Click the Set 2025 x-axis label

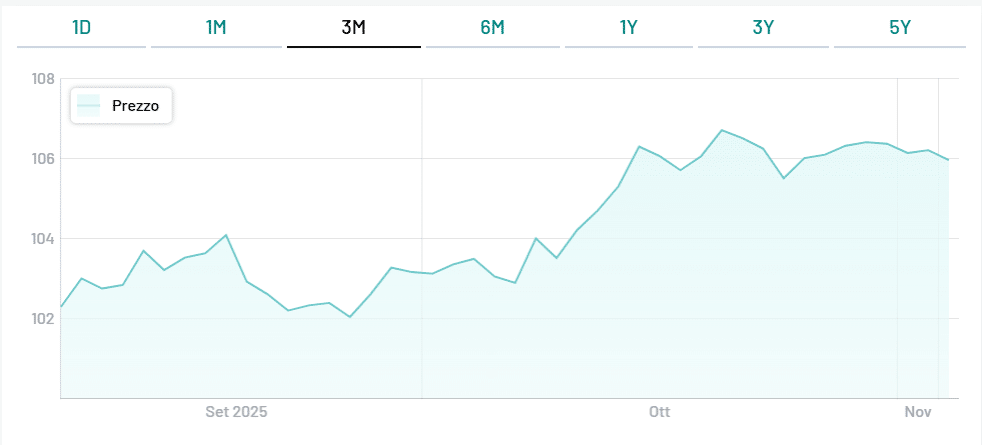236,412
